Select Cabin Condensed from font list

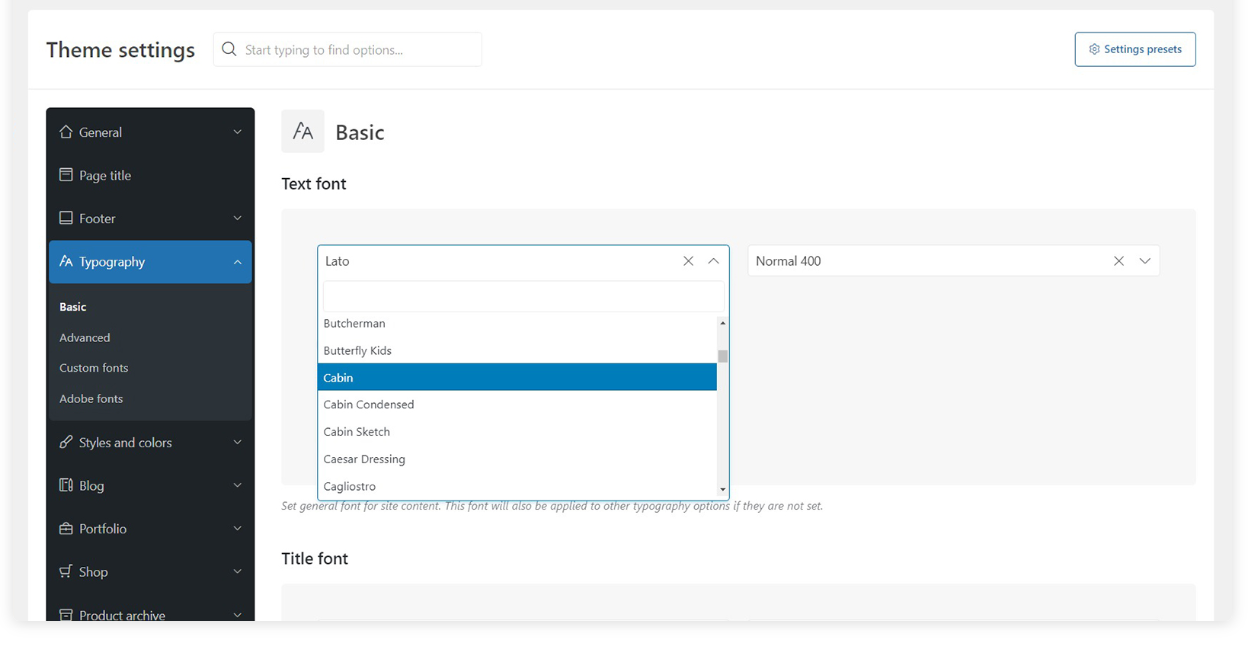[x=369, y=405]
